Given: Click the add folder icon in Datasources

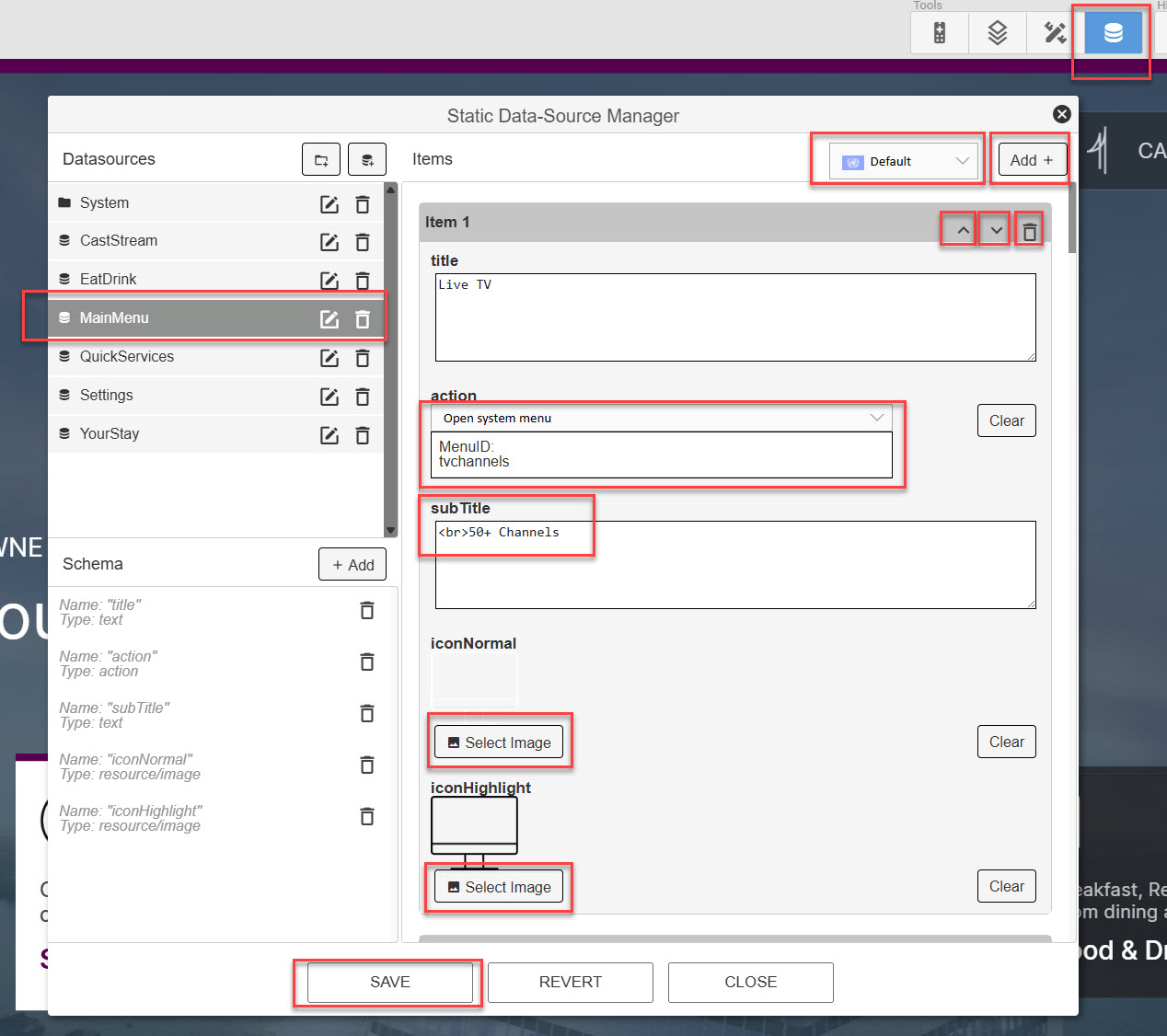Looking at the screenshot, I should tap(321, 160).
